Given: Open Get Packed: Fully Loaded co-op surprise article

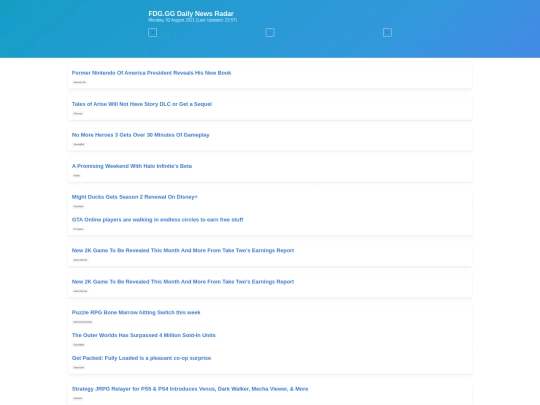Looking at the screenshot, I should click(x=141, y=358).
